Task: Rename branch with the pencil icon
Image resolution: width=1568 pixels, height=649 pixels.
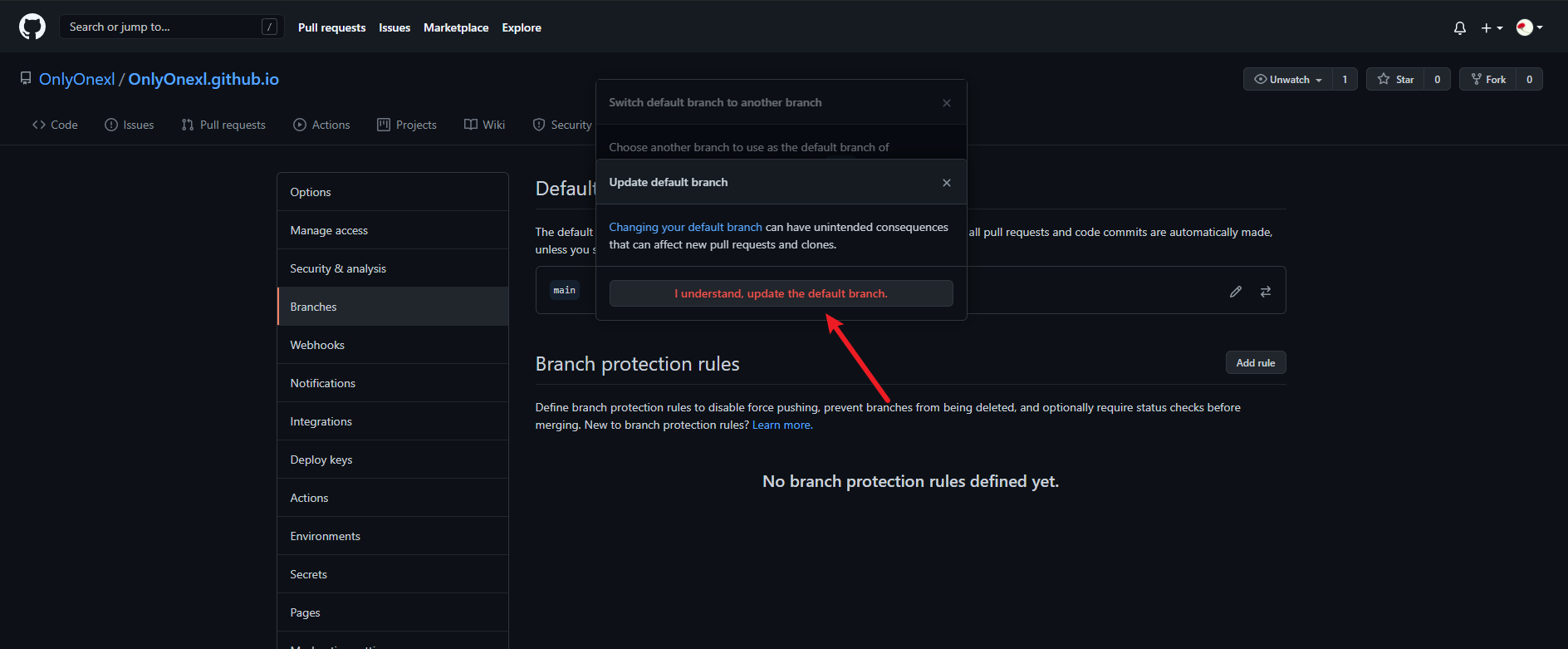Action: [x=1236, y=292]
